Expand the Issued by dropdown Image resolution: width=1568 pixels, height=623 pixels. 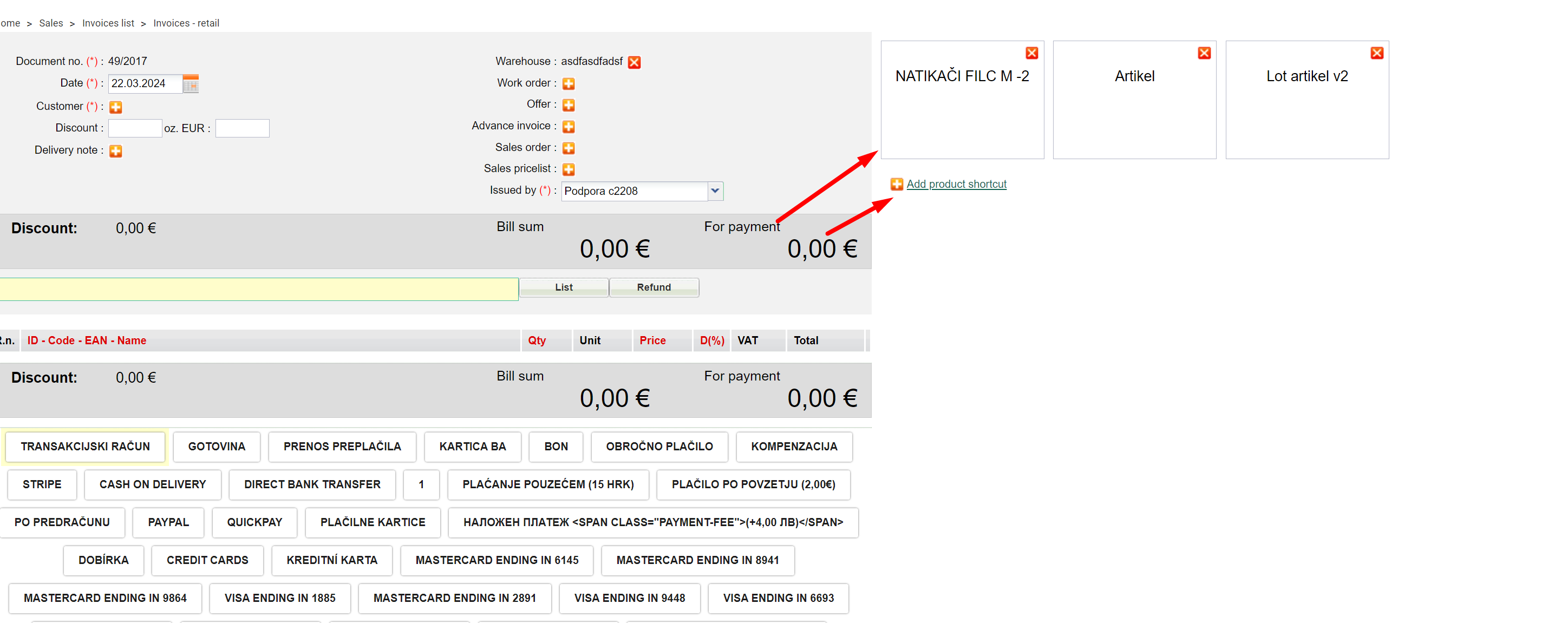[x=715, y=191]
